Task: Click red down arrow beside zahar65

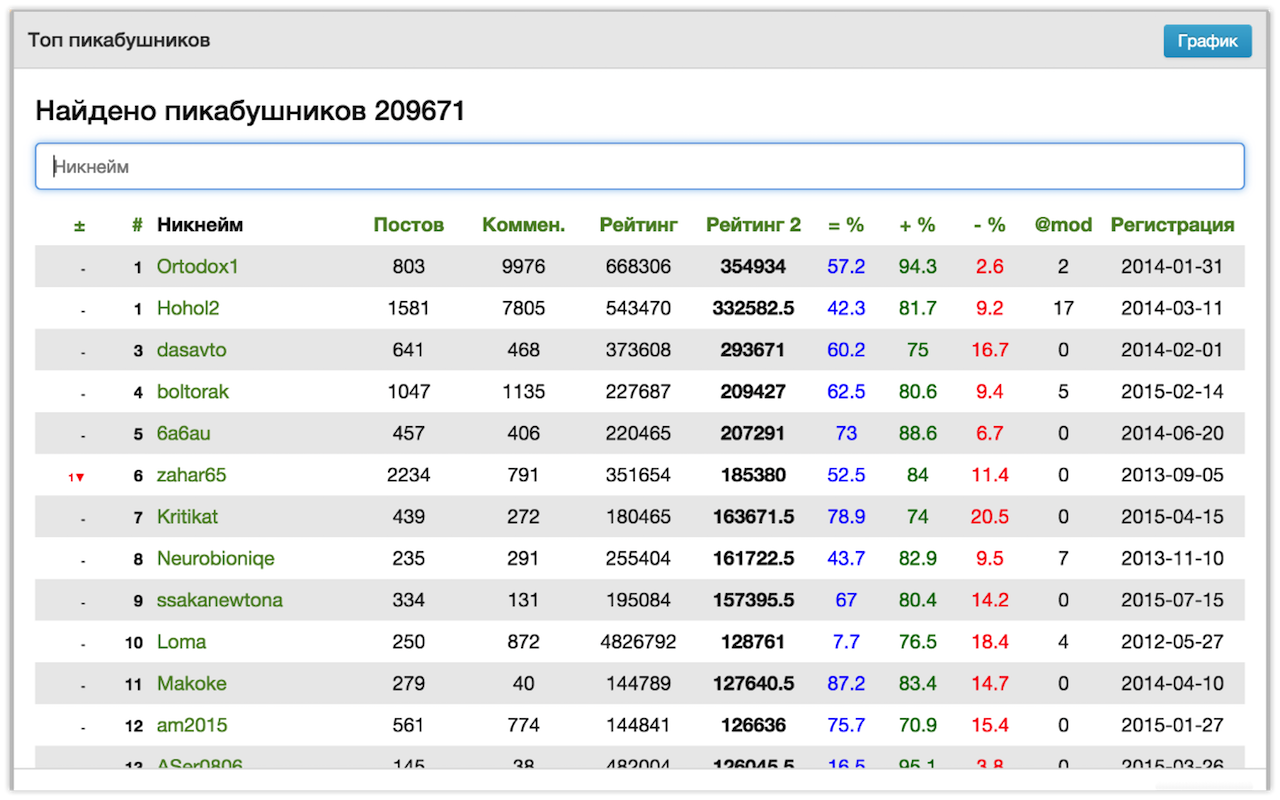Action: pos(77,477)
